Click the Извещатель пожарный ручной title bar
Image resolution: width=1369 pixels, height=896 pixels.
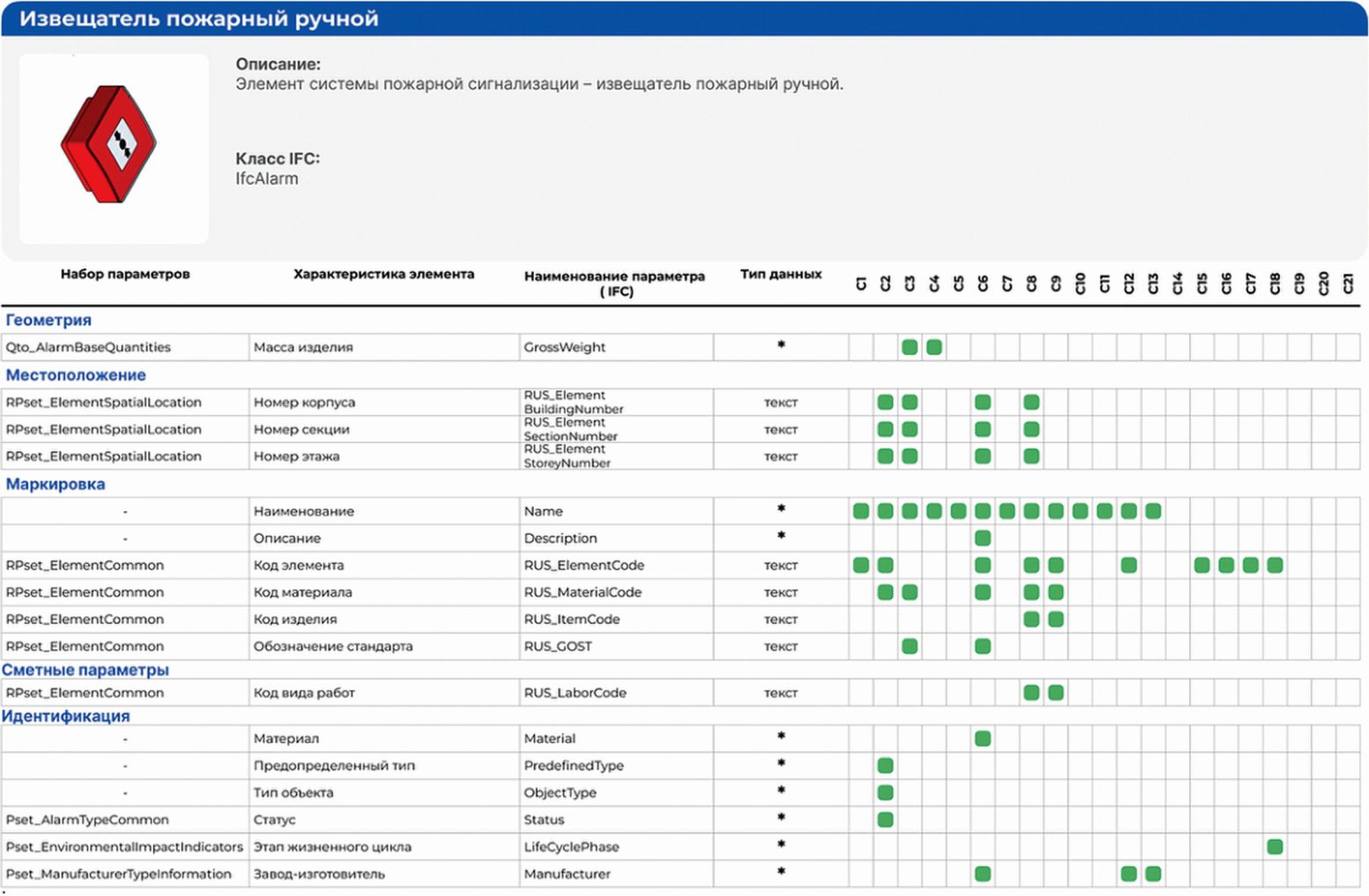pyautogui.click(x=684, y=19)
